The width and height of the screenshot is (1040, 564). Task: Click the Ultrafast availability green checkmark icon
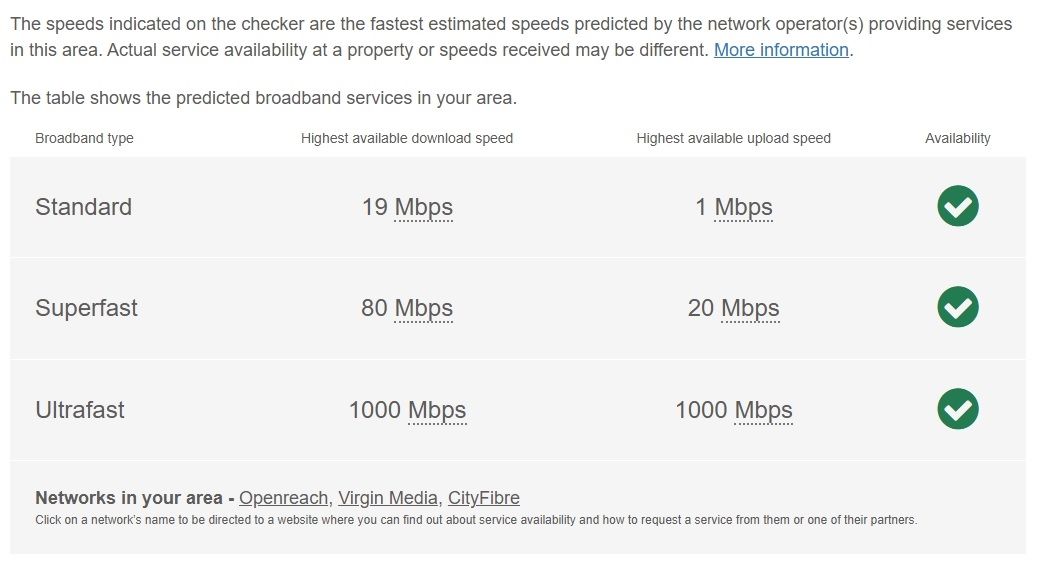(958, 409)
